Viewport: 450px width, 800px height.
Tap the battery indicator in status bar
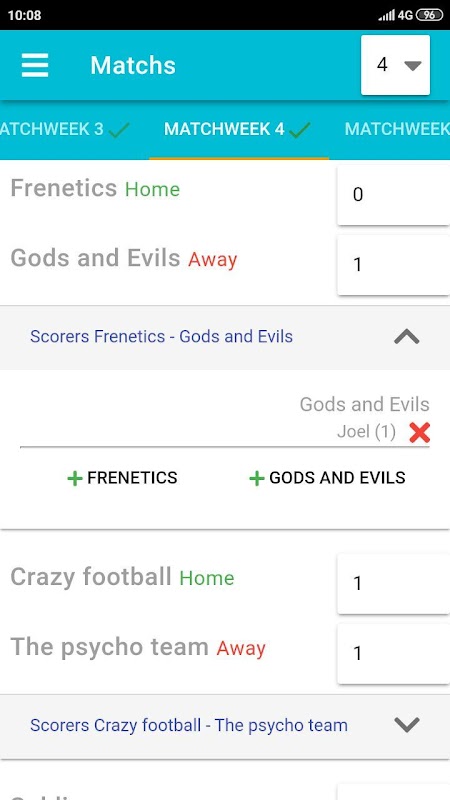pos(429,15)
